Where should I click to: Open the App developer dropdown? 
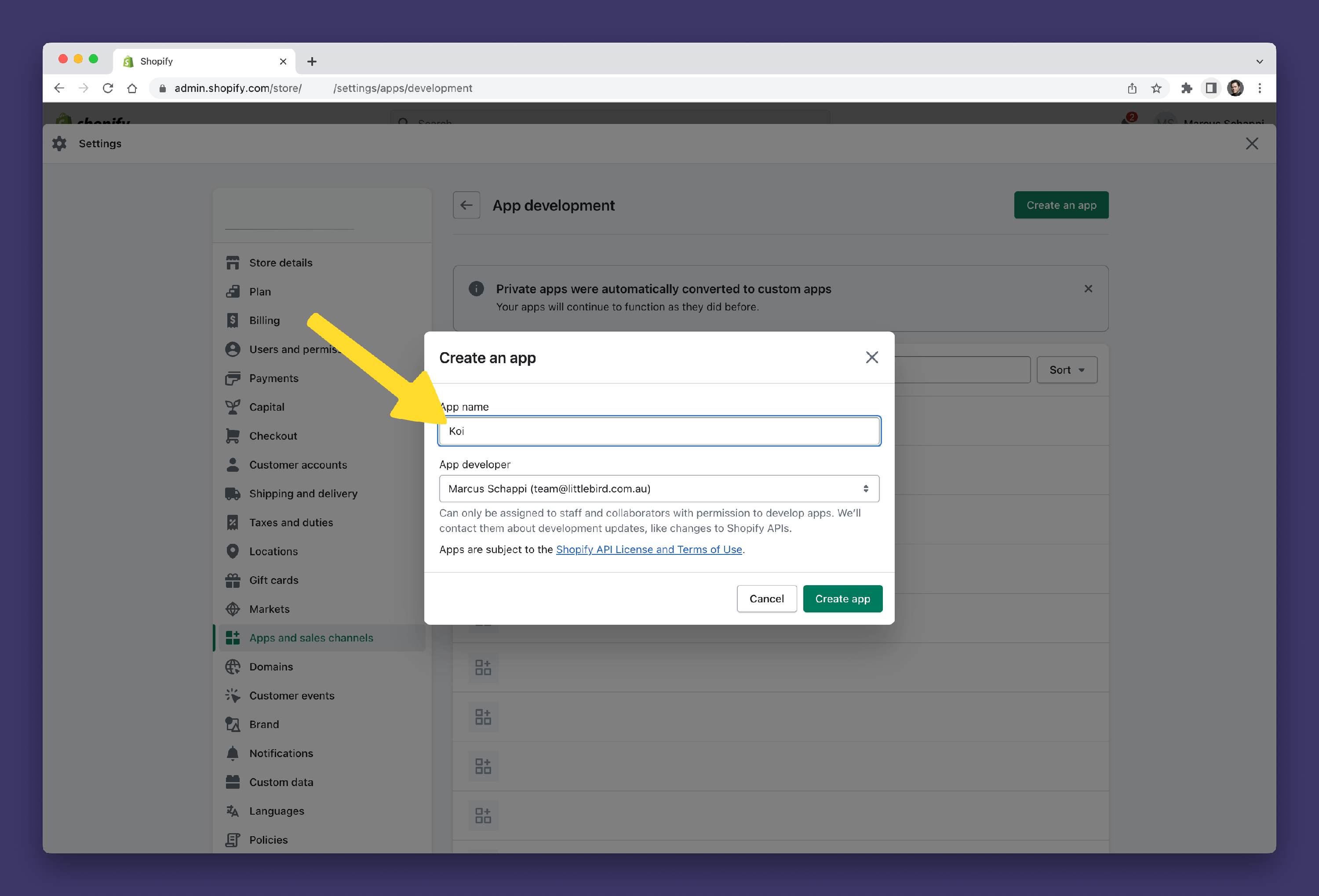point(659,488)
